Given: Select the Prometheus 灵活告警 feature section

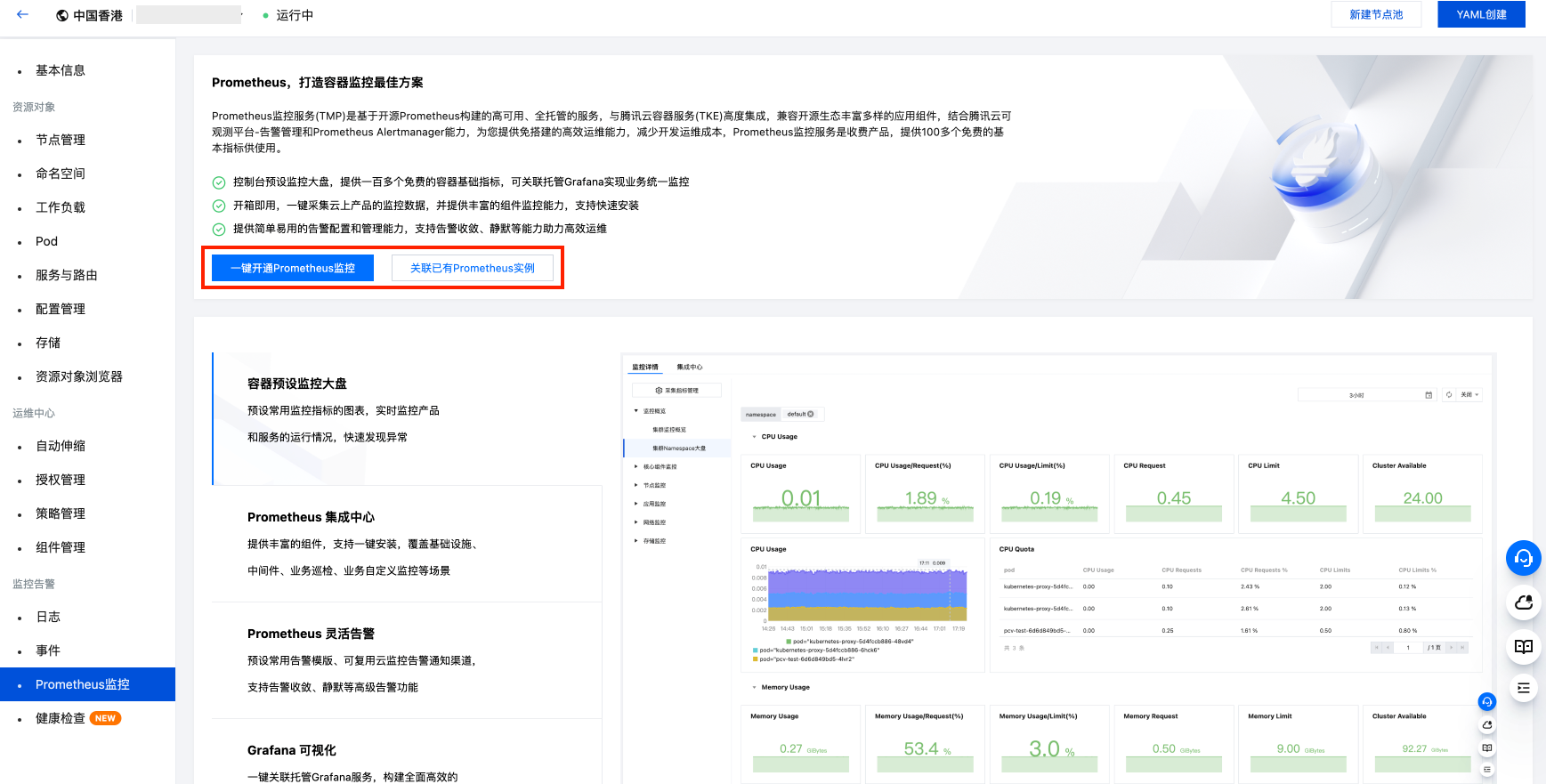Looking at the screenshot, I should 407,659.
